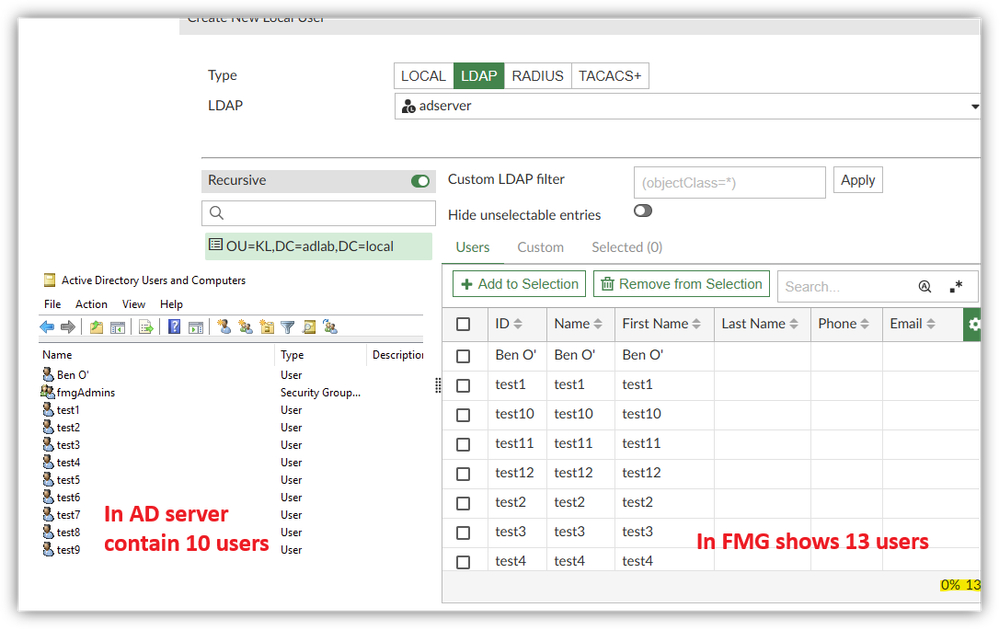Open the AD toolbar Help question-mark icon

pos(174,327)
